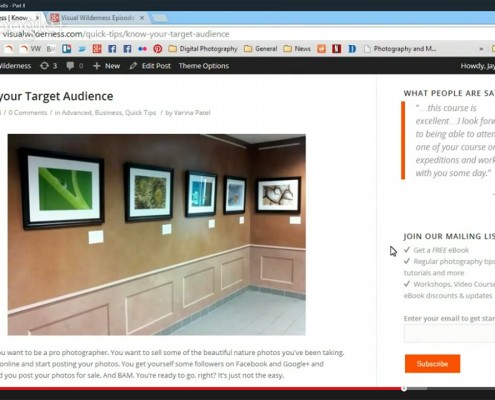The width and height of the screenshot is (495, 400).
Task: Open the Quick Tips category link
Action: click(140, 113)
